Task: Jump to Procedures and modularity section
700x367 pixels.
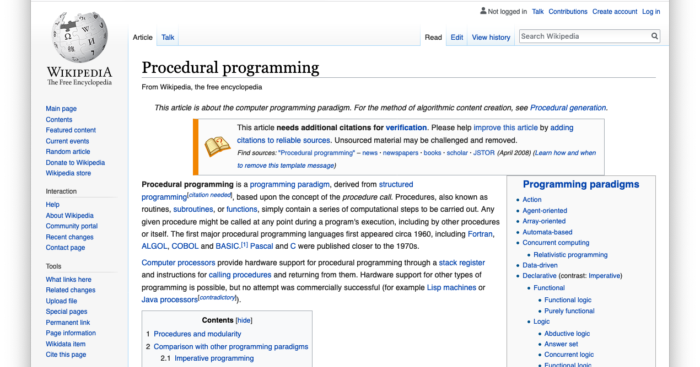Action: (x=197, y=334)
